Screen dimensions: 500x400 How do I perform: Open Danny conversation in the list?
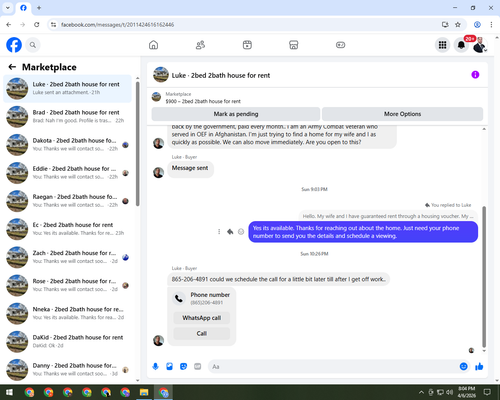coord(67,369)
